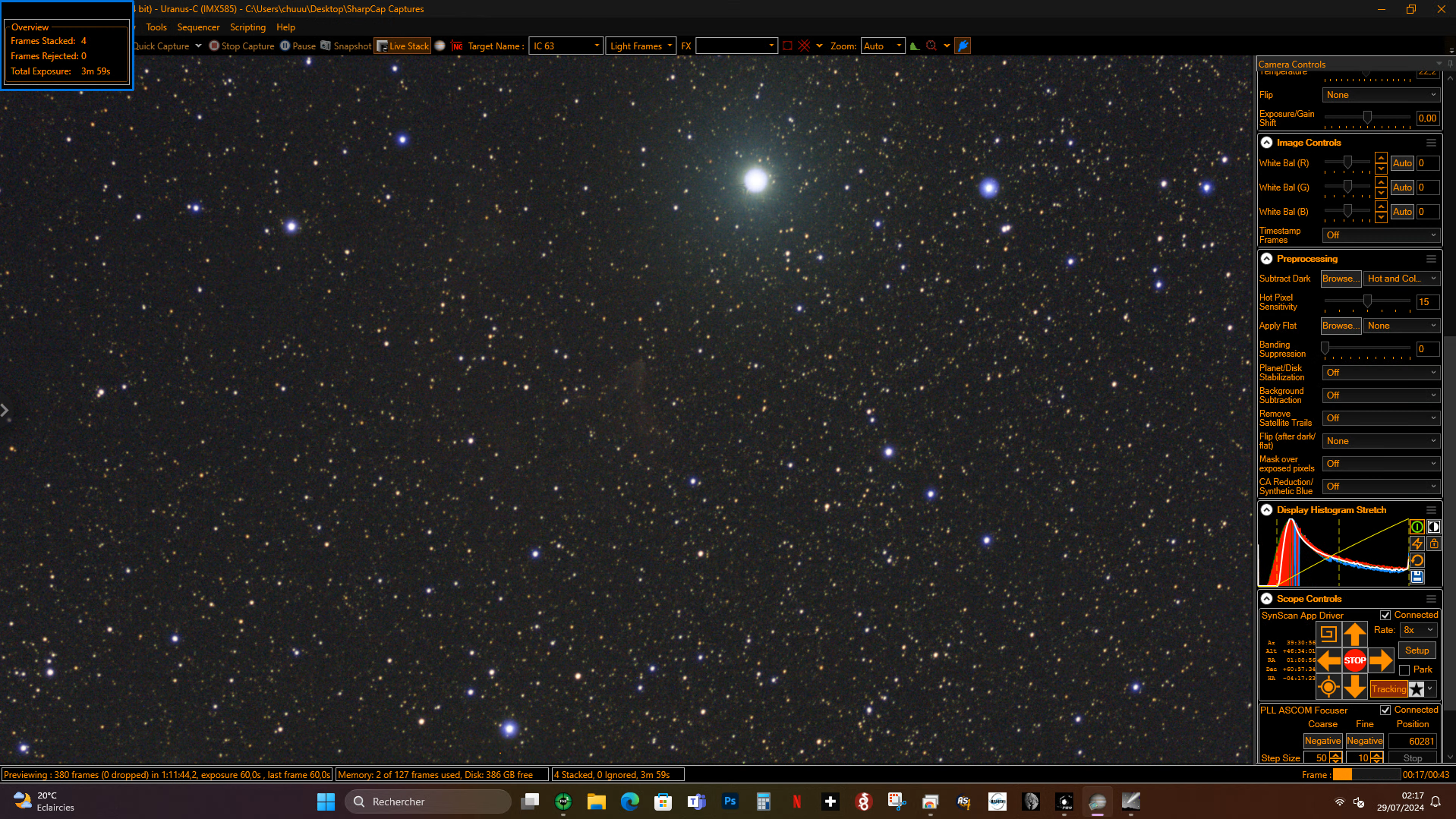
Task: Move scope up with the up arrow
Action: coord(1354,634)
